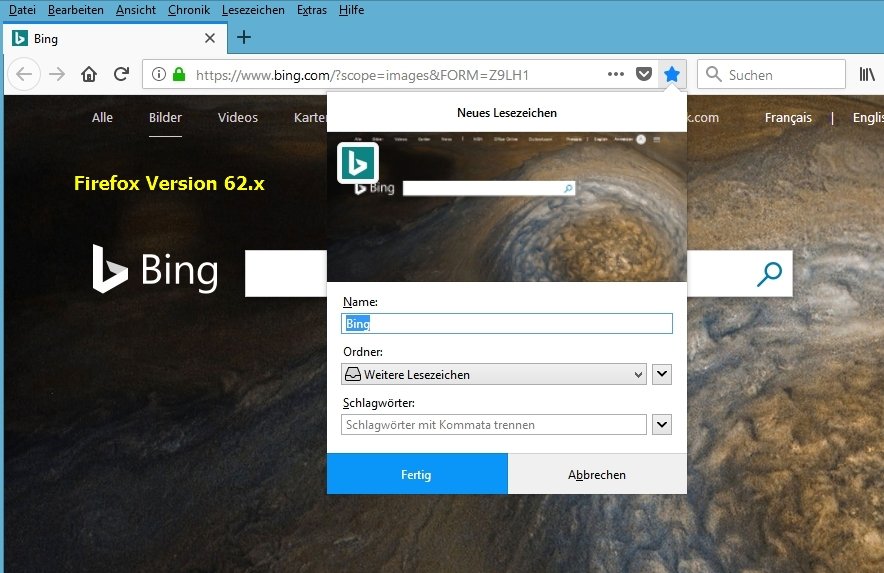The image size is (884, 573).
Task: Open the Extras menu
Action: pyautogui.click(x=312, y=10)
